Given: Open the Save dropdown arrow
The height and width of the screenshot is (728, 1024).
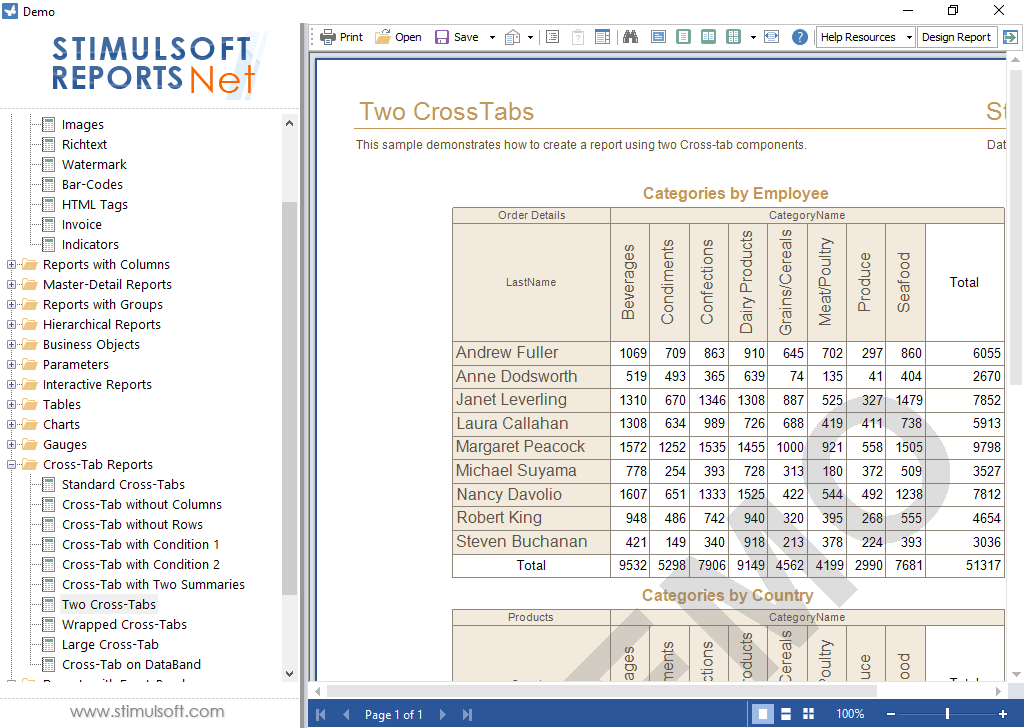Looking at the screenshot, I should pos(492,37).
